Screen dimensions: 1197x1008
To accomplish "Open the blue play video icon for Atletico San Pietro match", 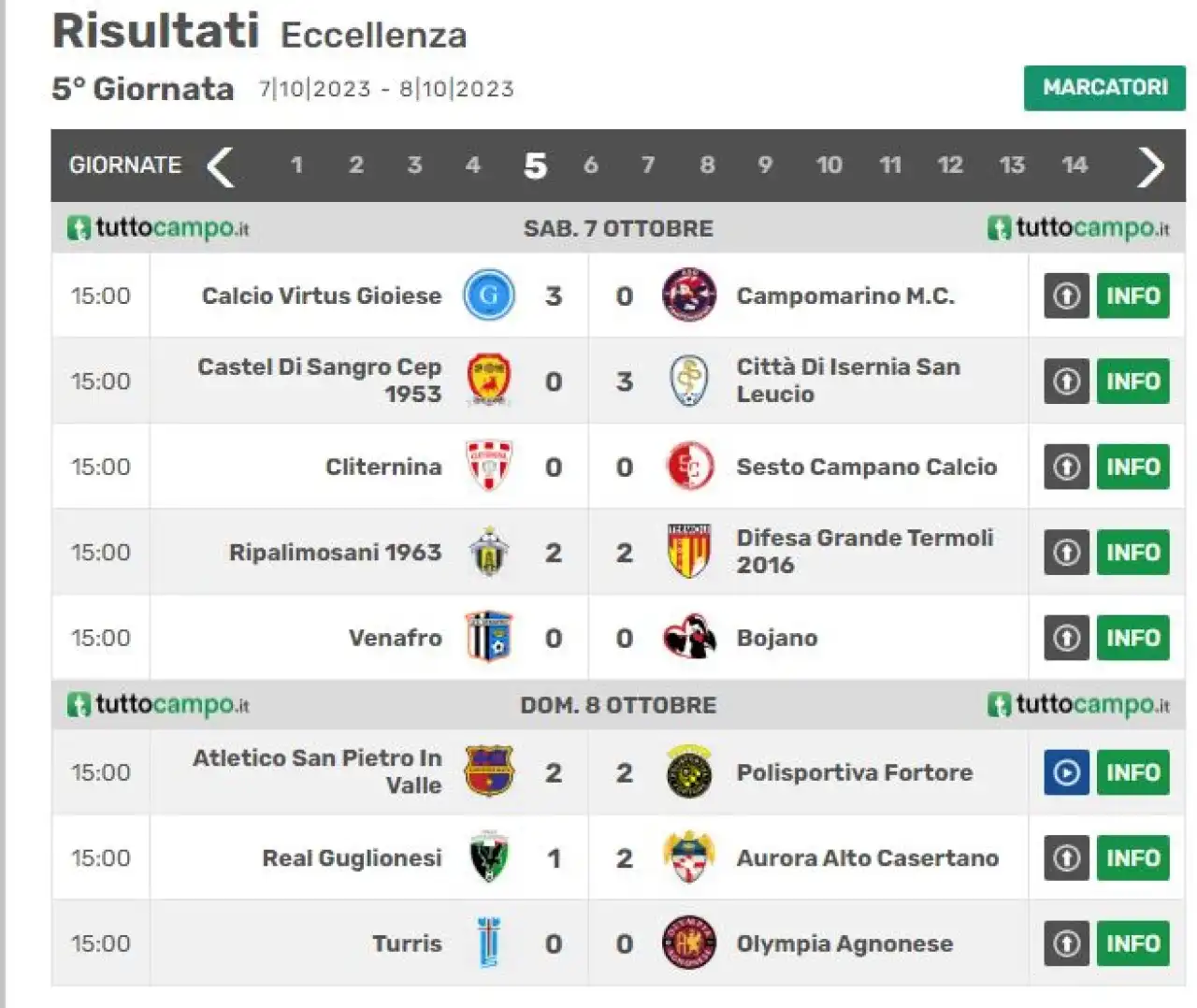I will click(x=1066, y=772).
